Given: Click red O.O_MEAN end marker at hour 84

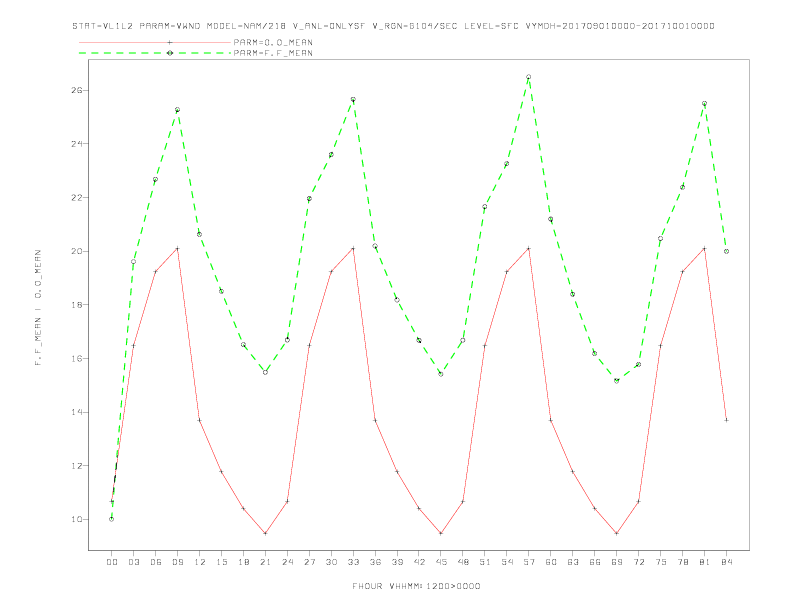Looking at the screenshot, I should coord(726,420).
